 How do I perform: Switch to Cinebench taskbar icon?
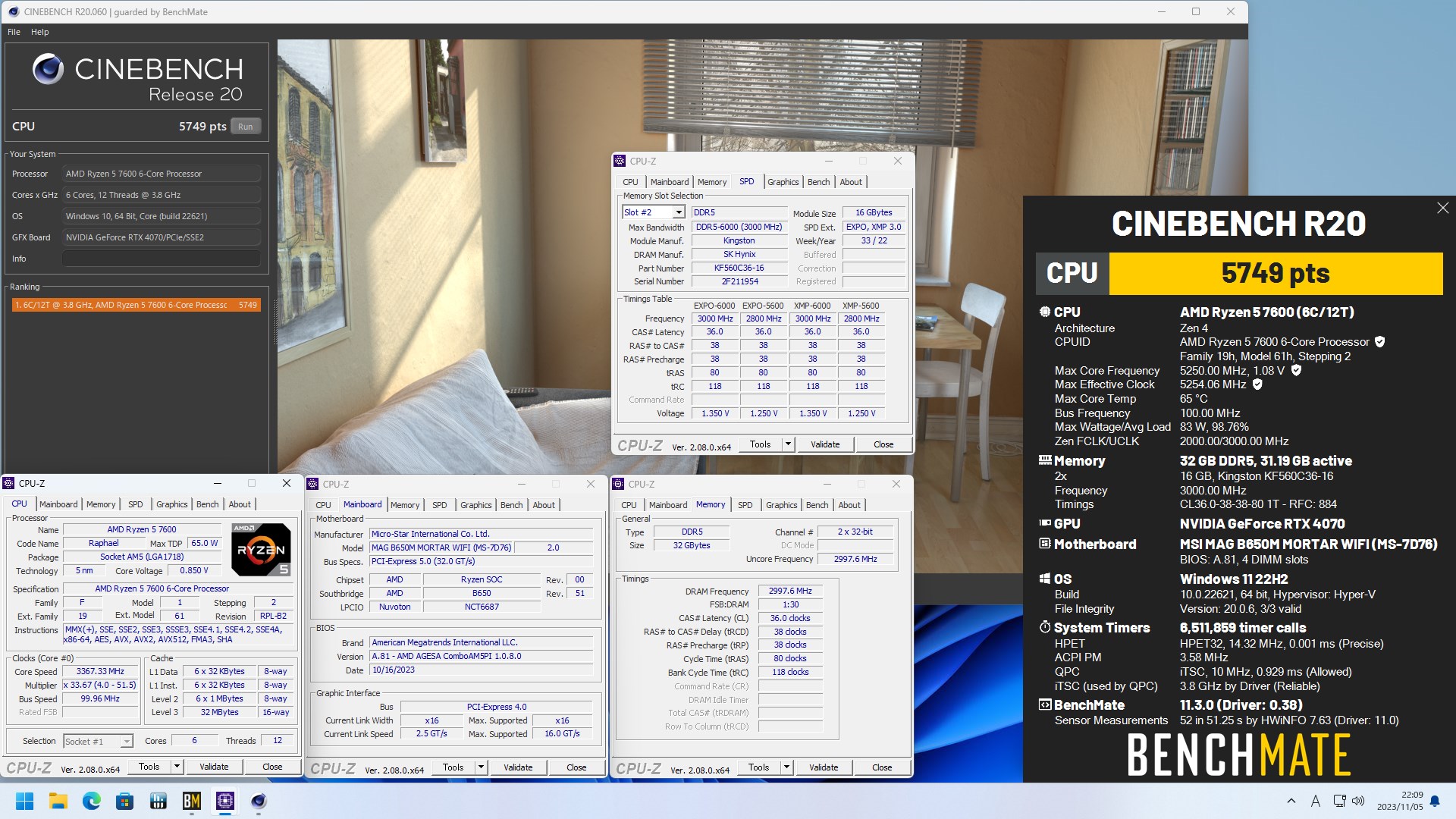click(259, 801)
